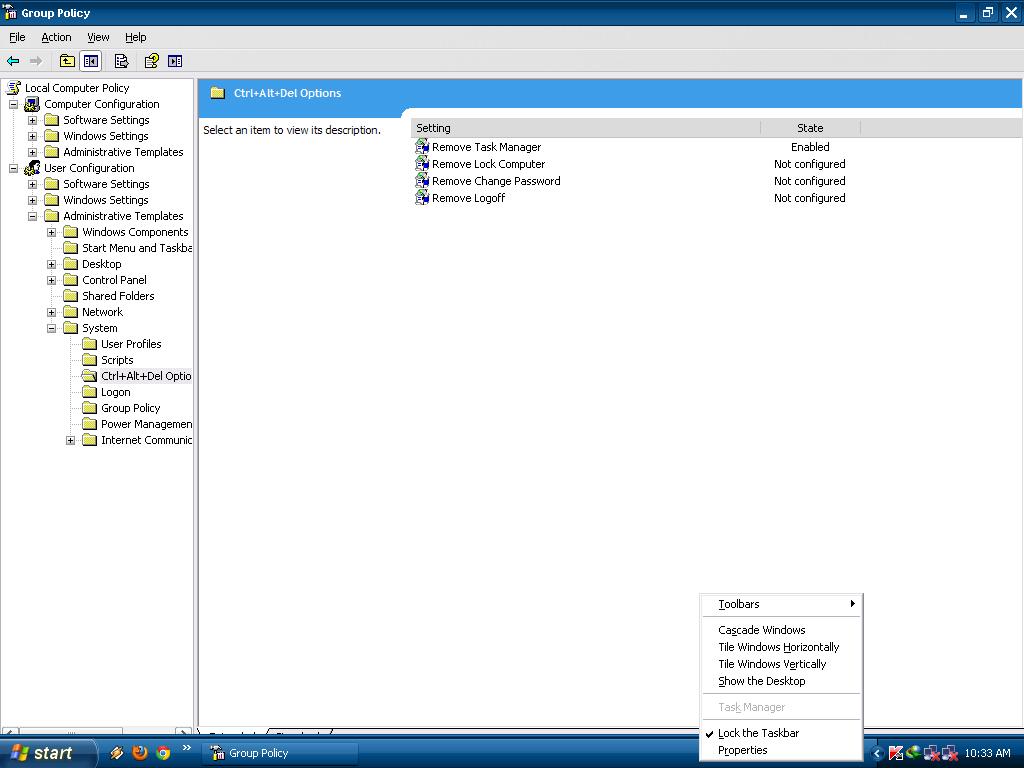The image size is (1024, 768).
Task: Choose Show the Desktop in context menu
Action: pyautogui.click(x=761, y=681)
